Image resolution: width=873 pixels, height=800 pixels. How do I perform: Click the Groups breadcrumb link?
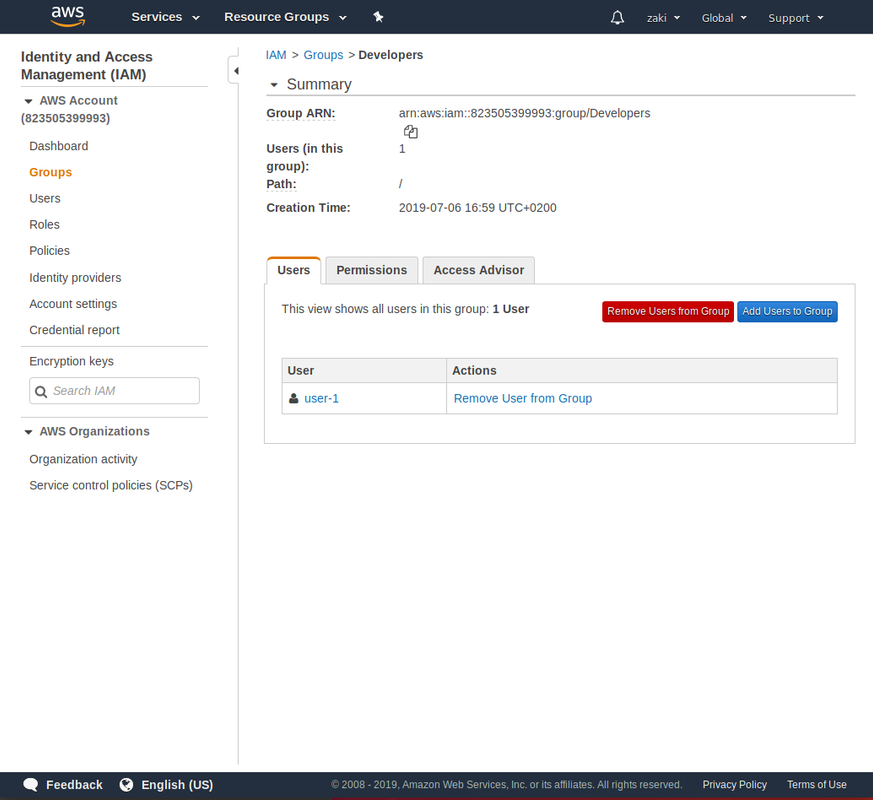pos(323,55)
